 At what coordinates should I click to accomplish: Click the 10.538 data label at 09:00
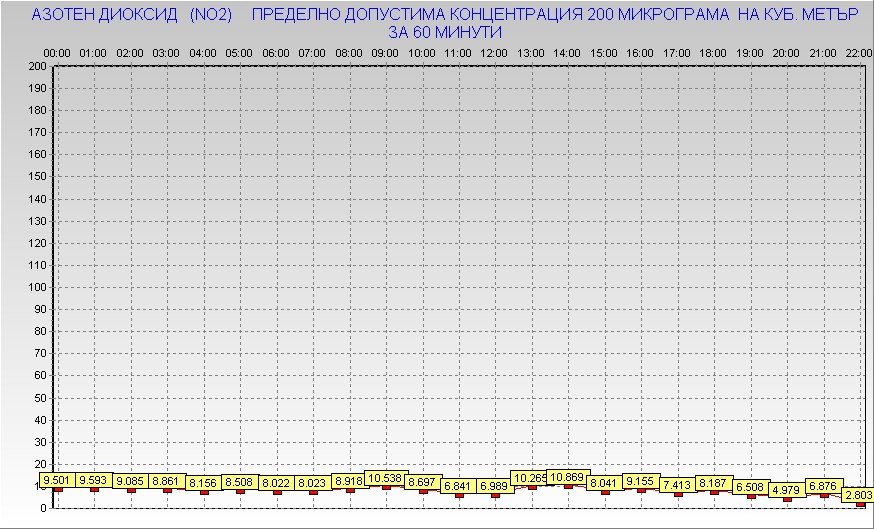(386, 478)
